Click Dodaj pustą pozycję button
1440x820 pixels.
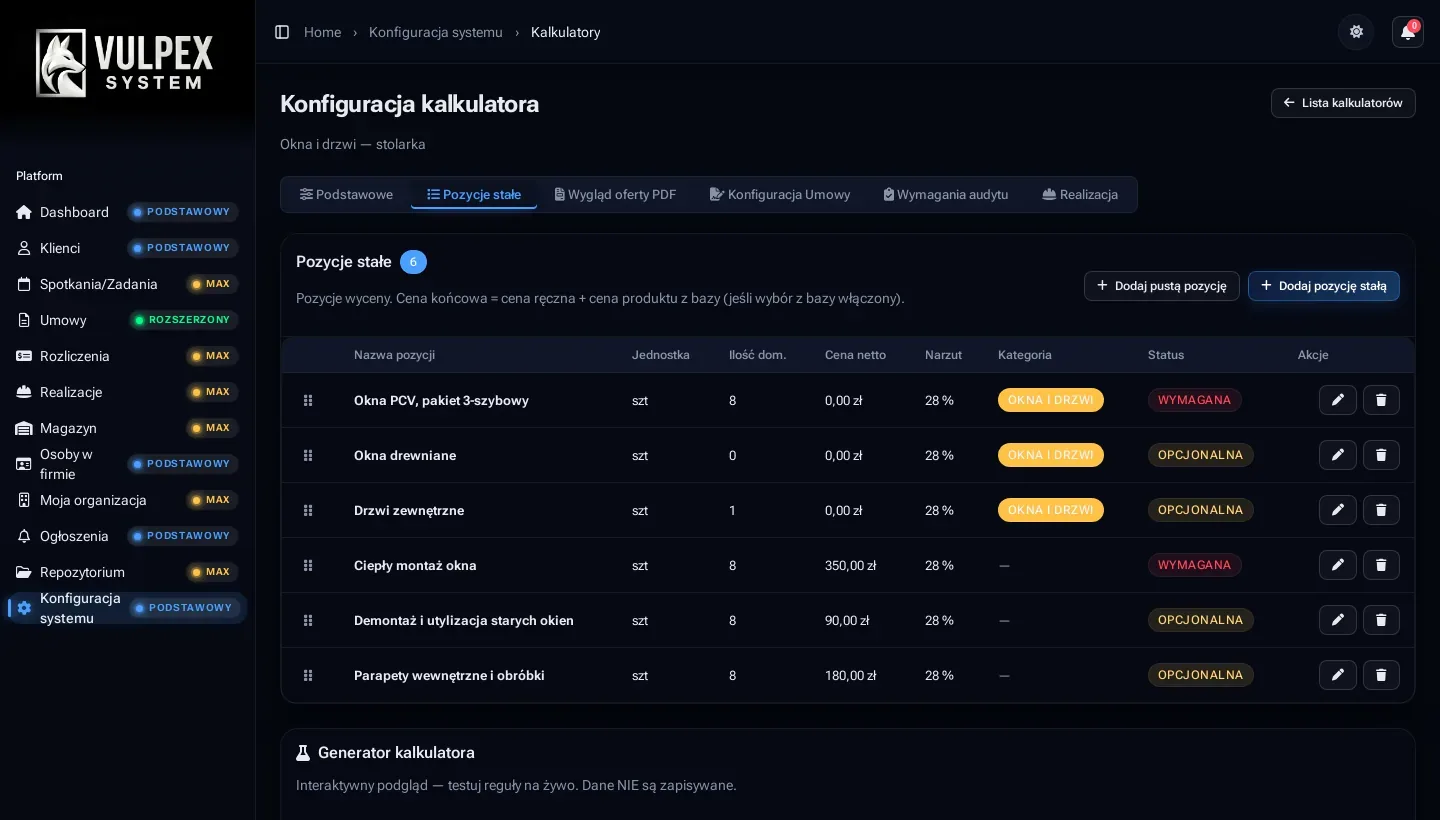pos(1162,286)
